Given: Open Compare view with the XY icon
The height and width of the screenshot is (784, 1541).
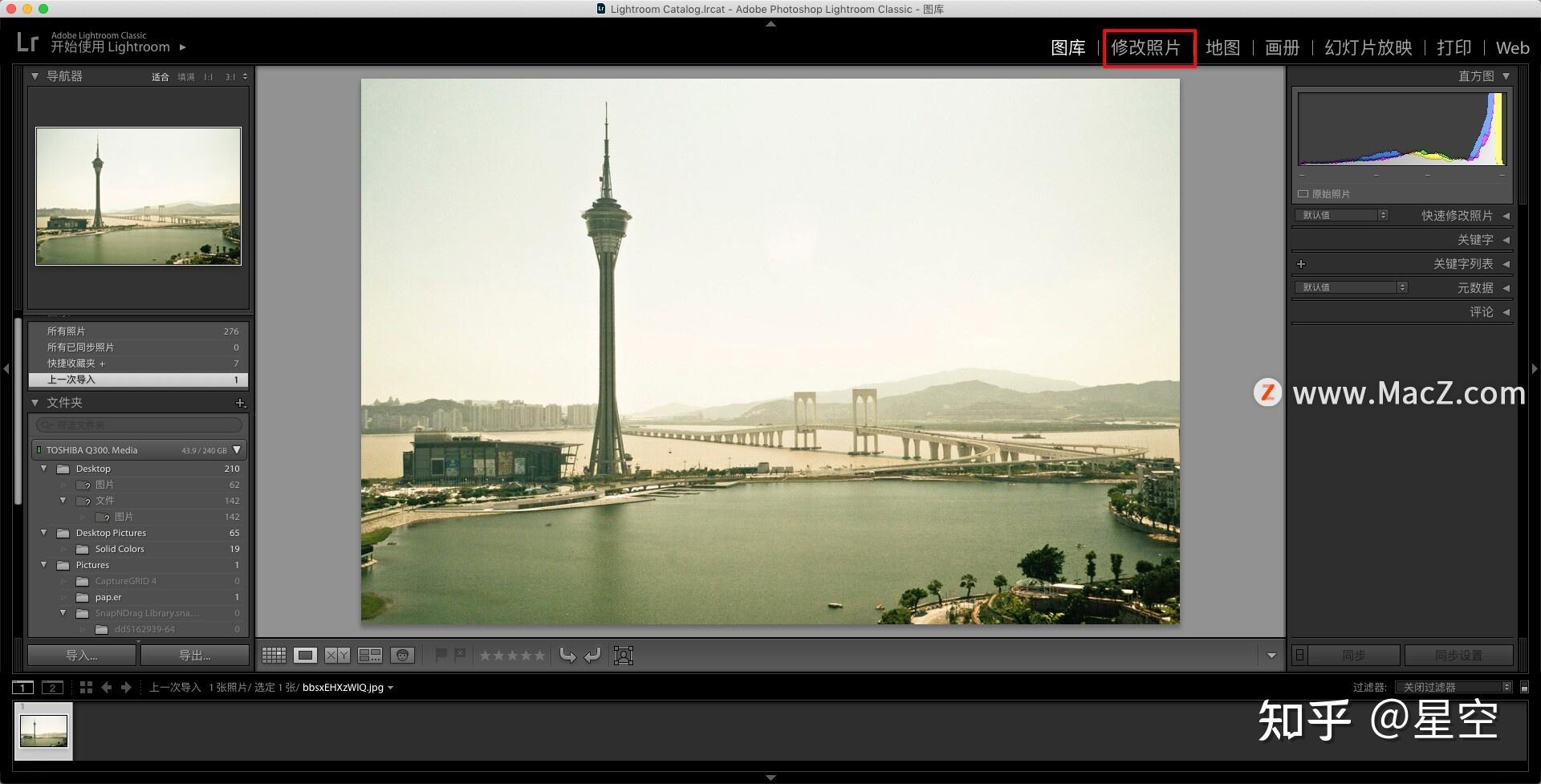Looking at the screenshot, I should click(x=337, y=655).
